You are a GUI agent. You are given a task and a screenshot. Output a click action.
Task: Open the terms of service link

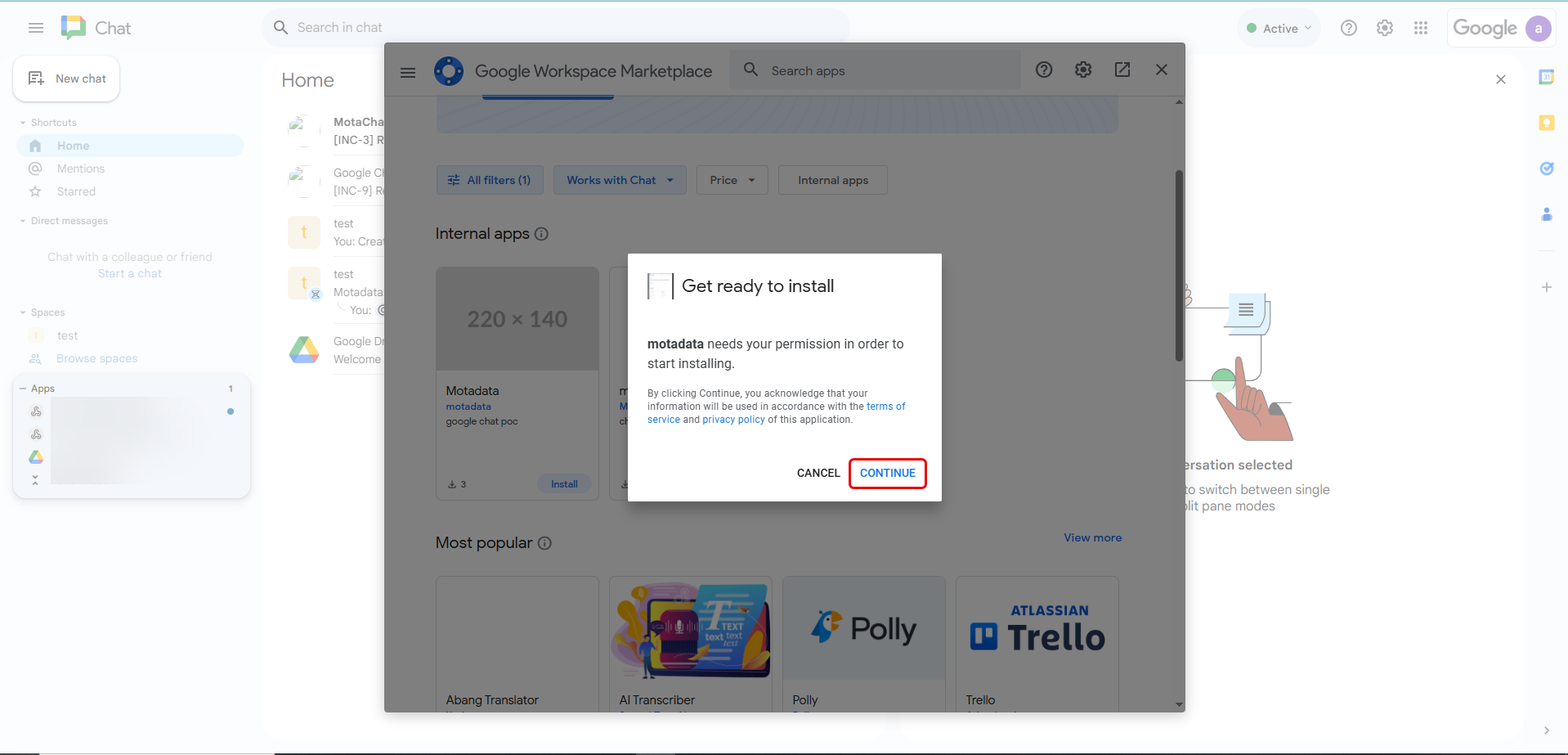[x=885, y=406]
